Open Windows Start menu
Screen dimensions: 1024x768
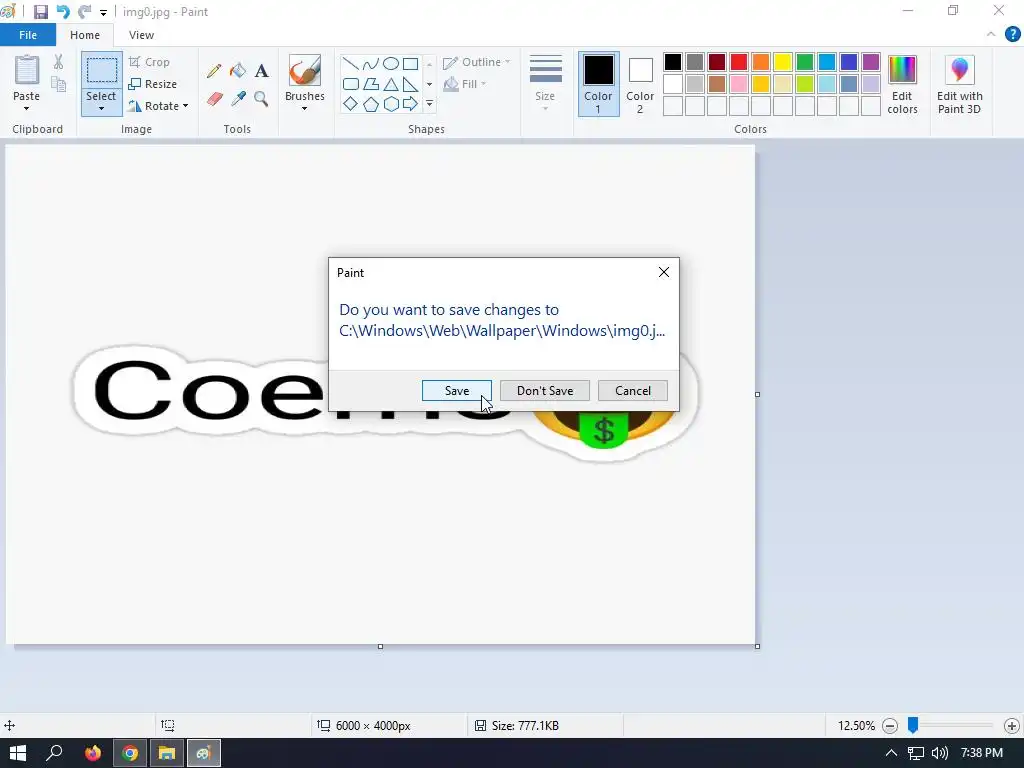coord(18,753)
